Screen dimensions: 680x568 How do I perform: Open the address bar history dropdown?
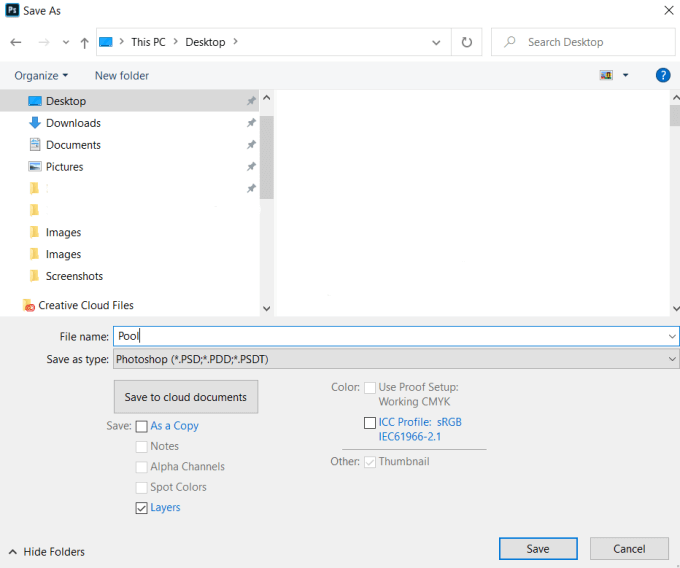point(436,42)
